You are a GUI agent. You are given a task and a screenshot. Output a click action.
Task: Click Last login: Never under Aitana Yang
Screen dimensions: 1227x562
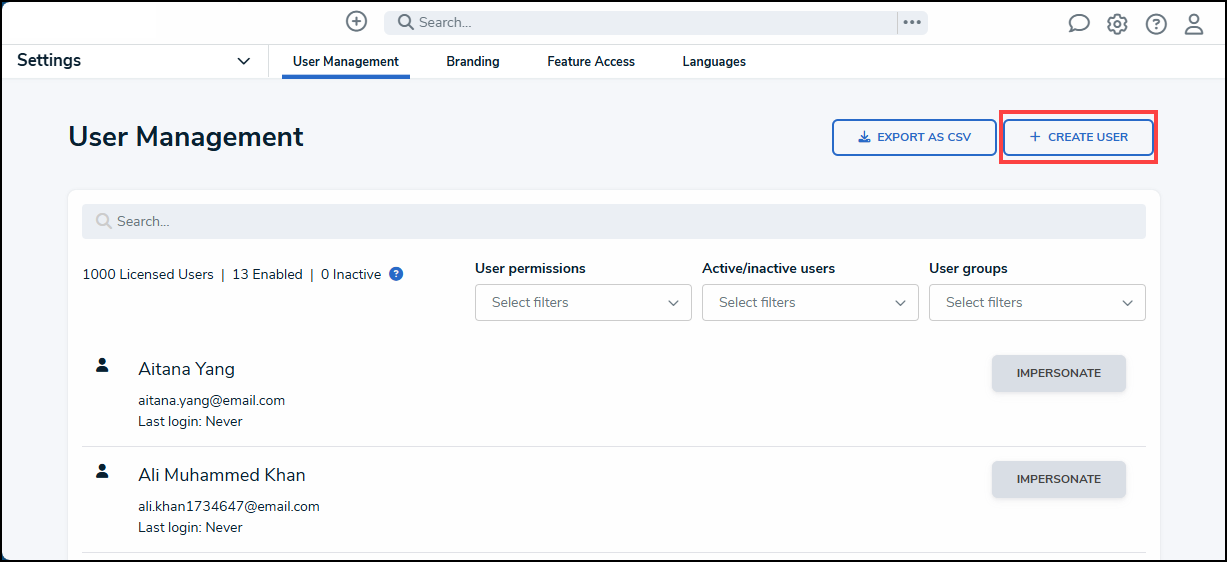click(x=190, y=421)
